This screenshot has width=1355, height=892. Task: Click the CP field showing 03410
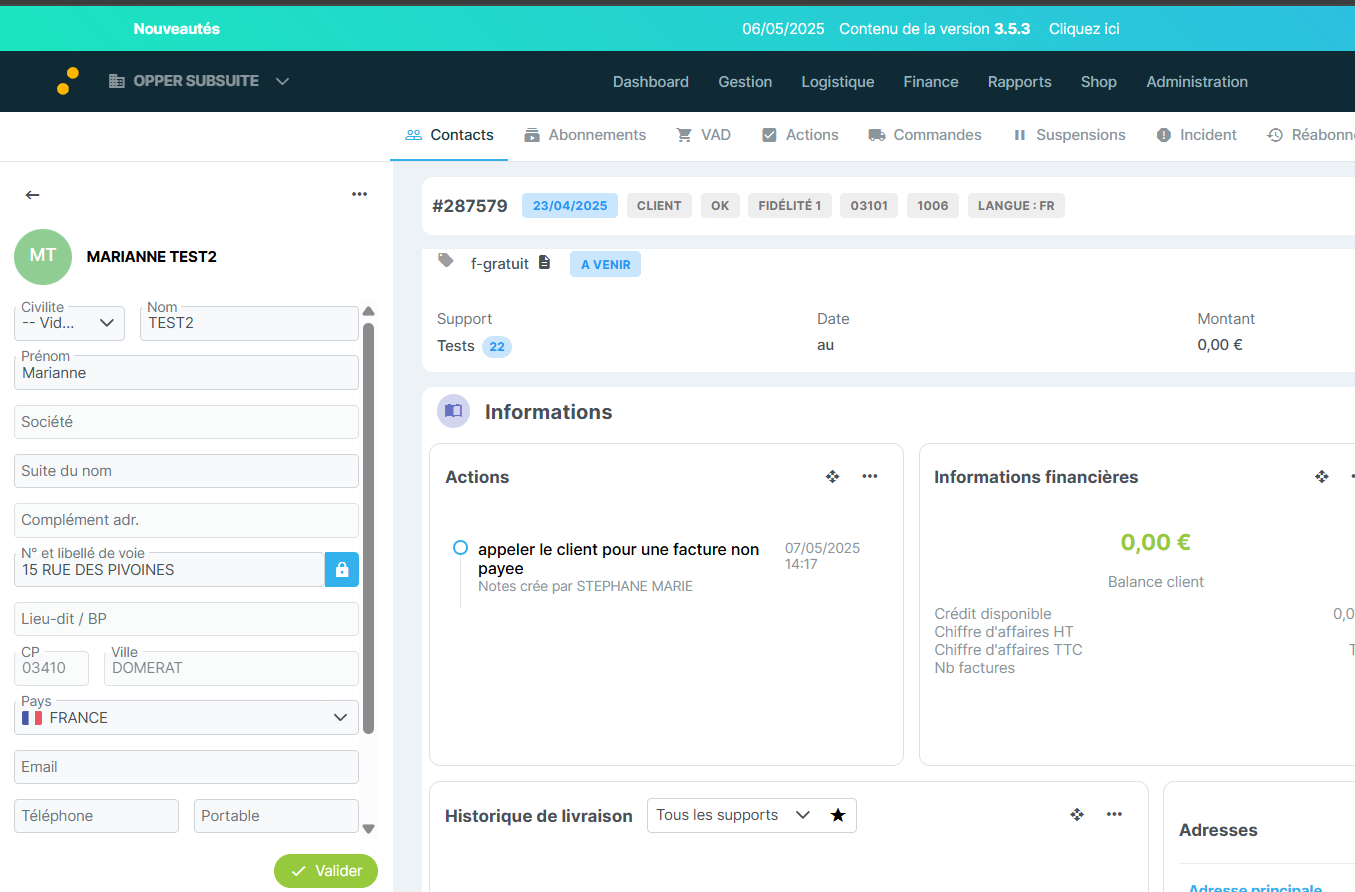tap(51, 668)
